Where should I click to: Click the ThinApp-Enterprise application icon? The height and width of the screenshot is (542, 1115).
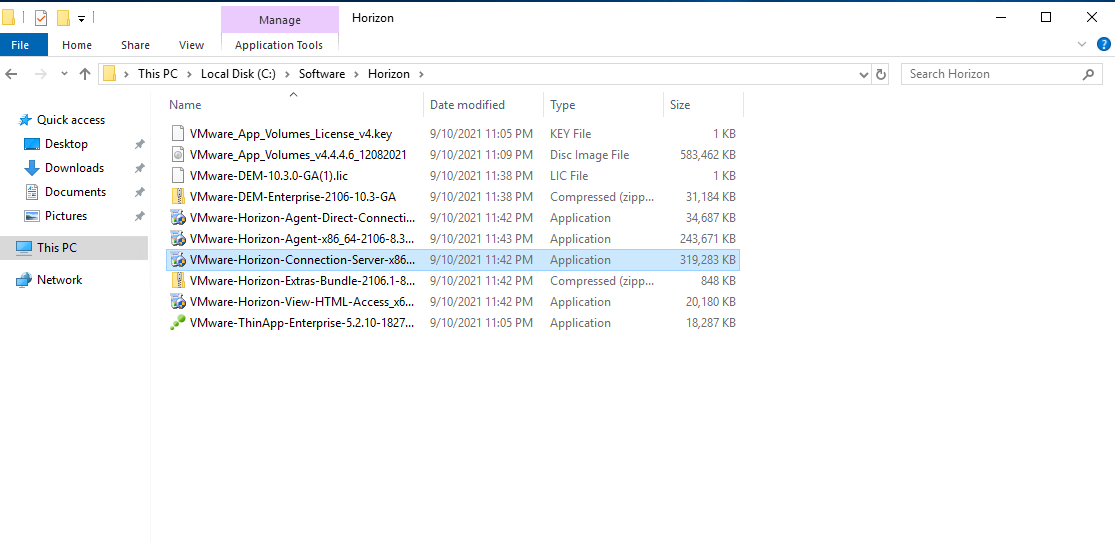coord(178,322)
